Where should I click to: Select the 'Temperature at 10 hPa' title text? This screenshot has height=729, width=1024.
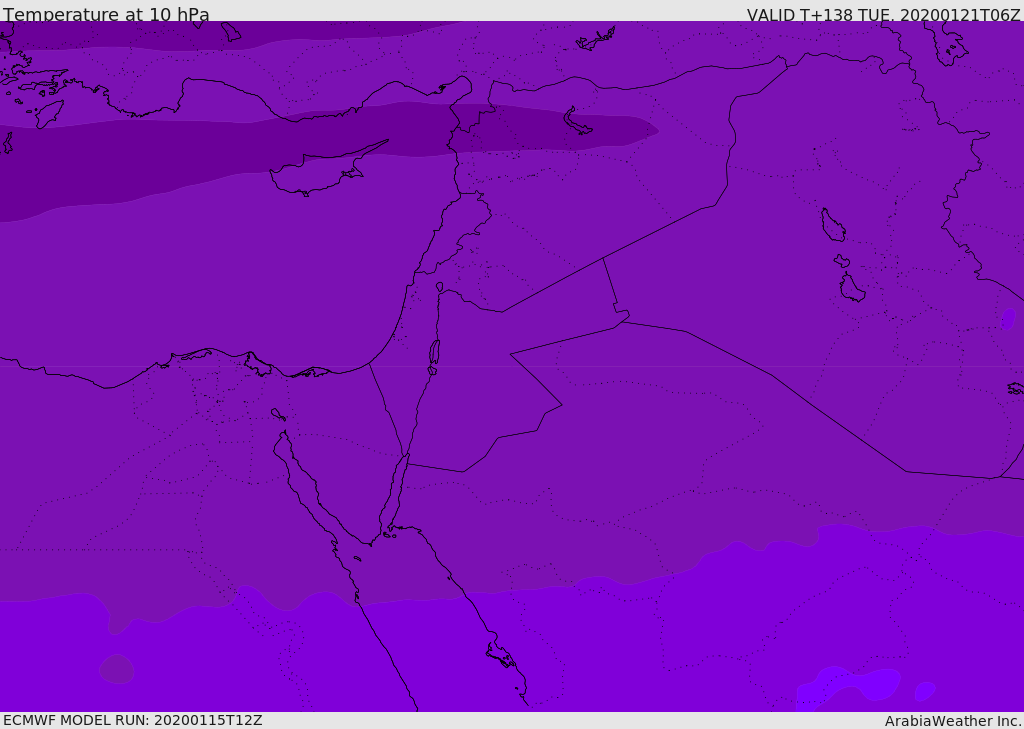coord(106,14)
